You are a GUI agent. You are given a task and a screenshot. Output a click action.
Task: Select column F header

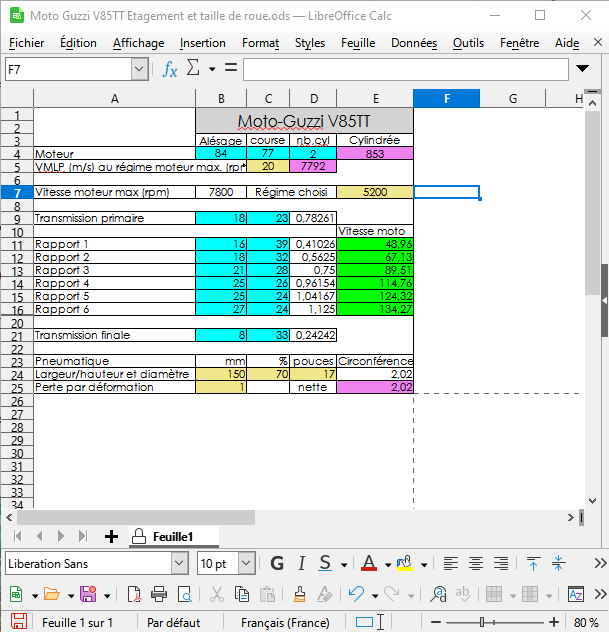447,98
